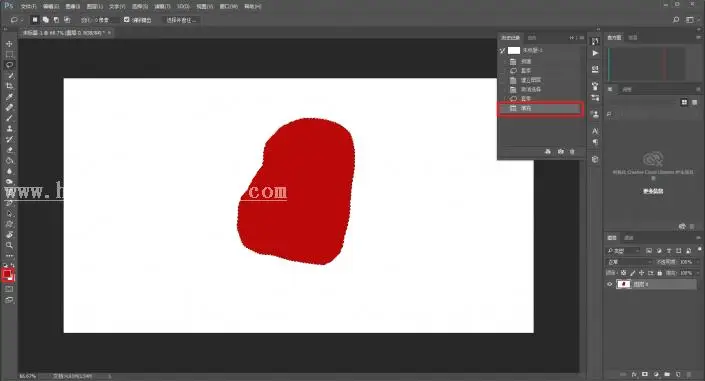This screenshot has width=705, height=381.
Task: Select the Eraser tool
Action: click(x=9, y=150)
